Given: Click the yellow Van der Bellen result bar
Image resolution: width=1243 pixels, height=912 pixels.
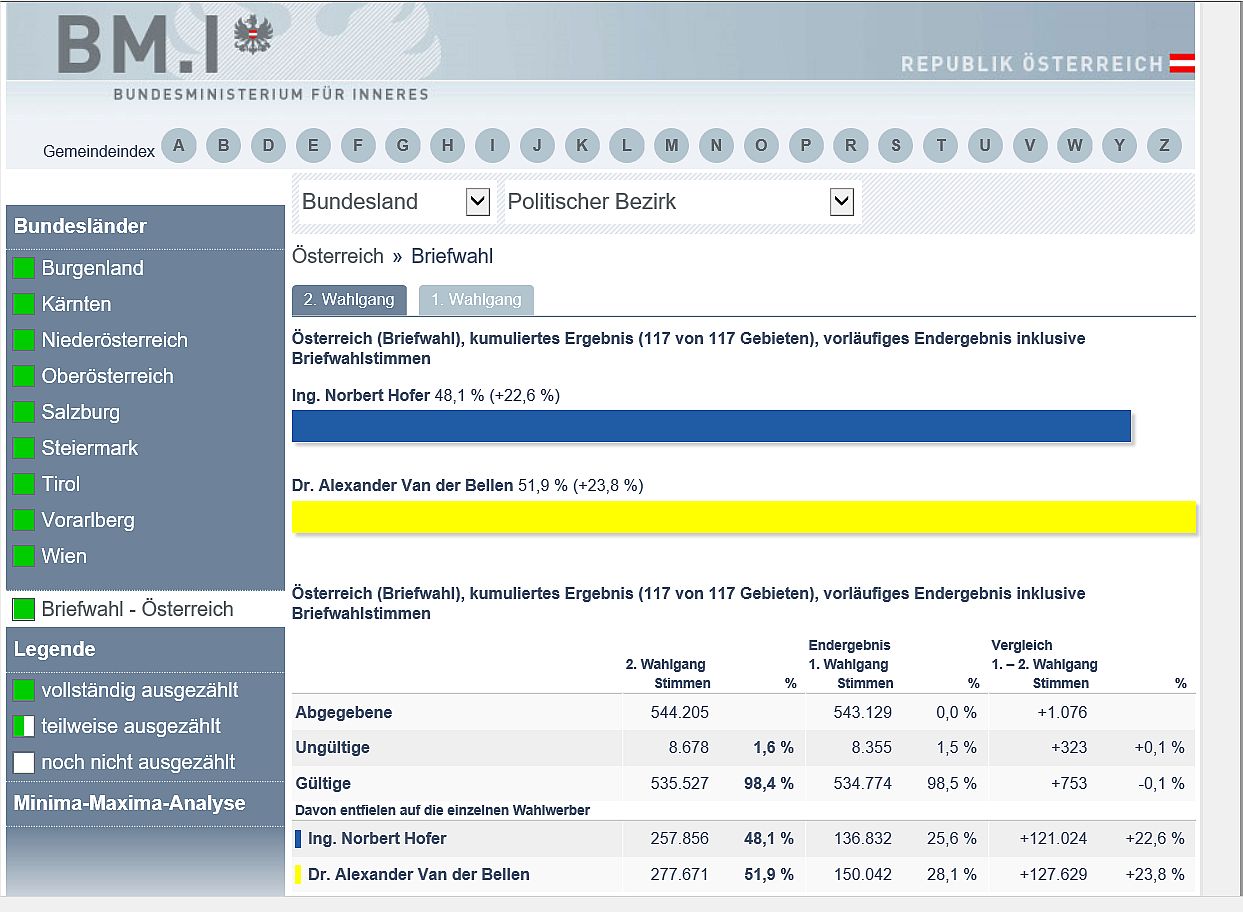Looking at the screenshot, I should [743, 517].
